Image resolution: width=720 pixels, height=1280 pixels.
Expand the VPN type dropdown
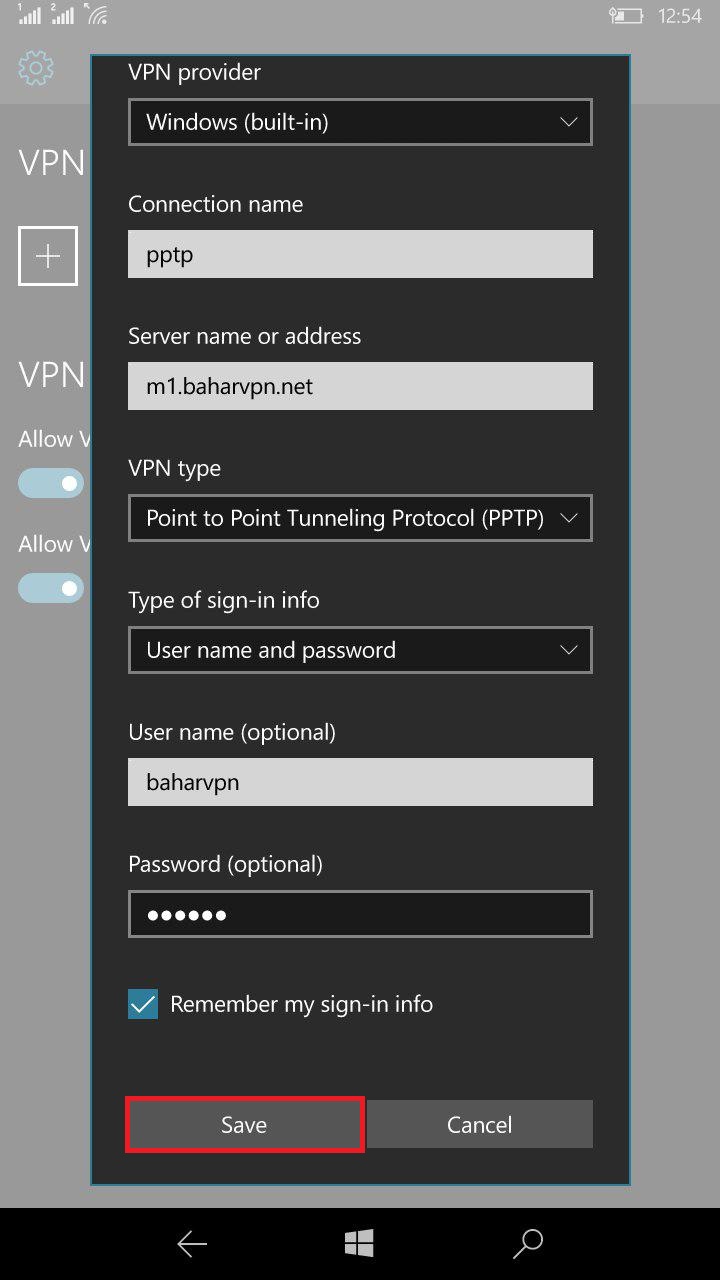[x=360, y=518]
